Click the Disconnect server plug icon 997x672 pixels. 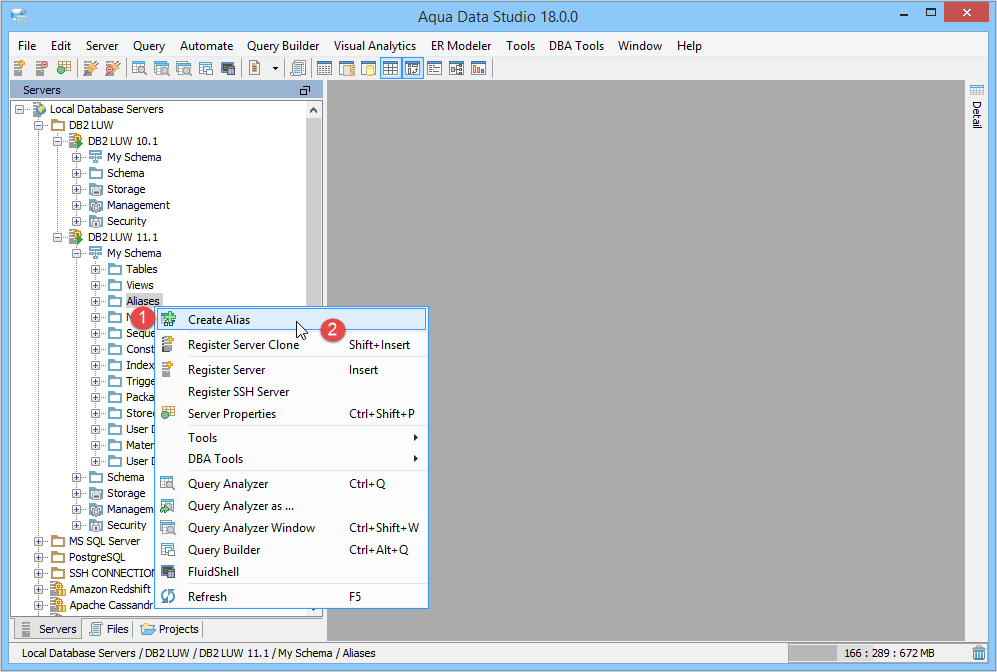tap(113, 68)
